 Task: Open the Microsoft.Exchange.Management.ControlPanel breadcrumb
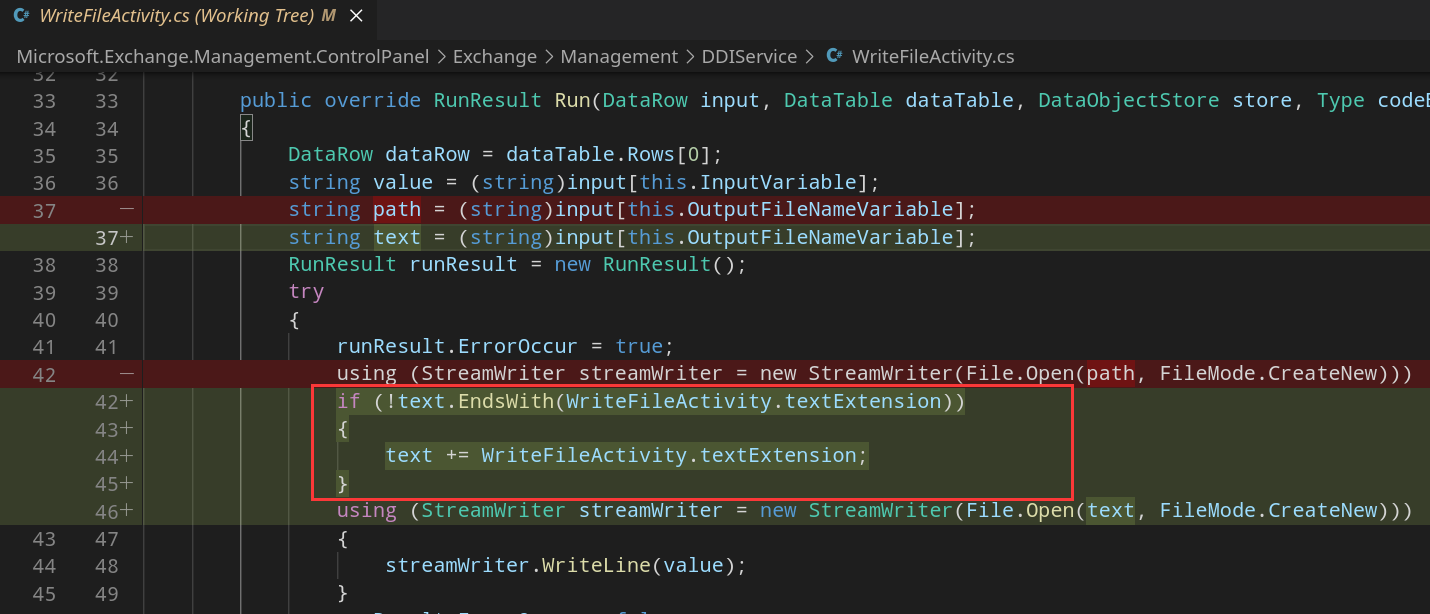click(223, 57)
